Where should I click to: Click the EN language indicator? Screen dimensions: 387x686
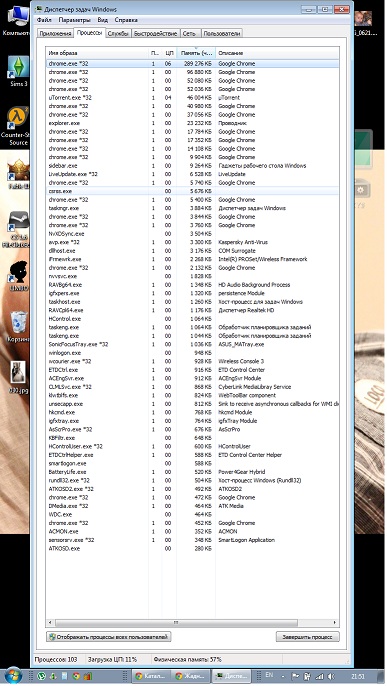coord(269,676)
